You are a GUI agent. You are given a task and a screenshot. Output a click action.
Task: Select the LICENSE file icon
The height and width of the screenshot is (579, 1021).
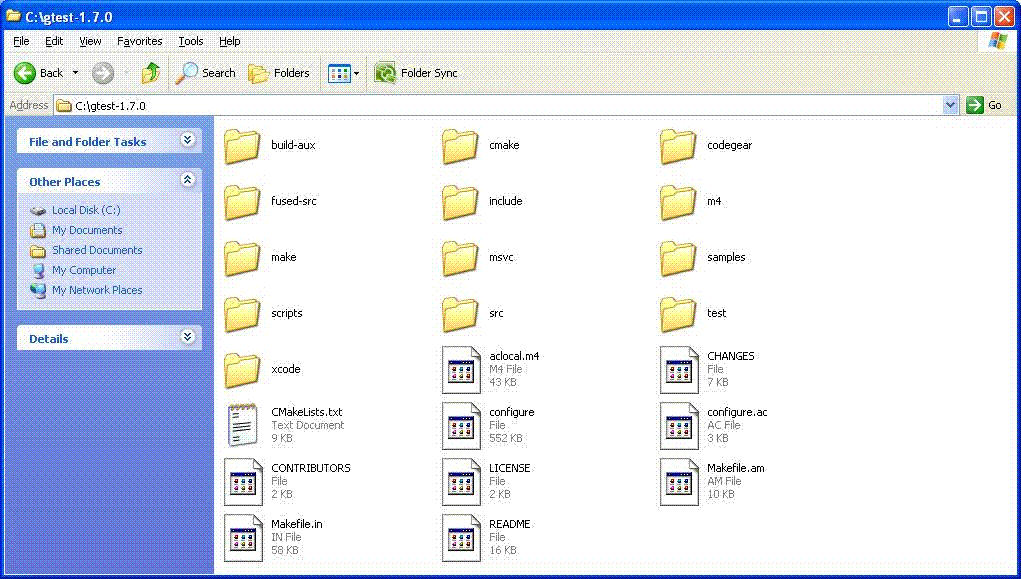(461, 482)
